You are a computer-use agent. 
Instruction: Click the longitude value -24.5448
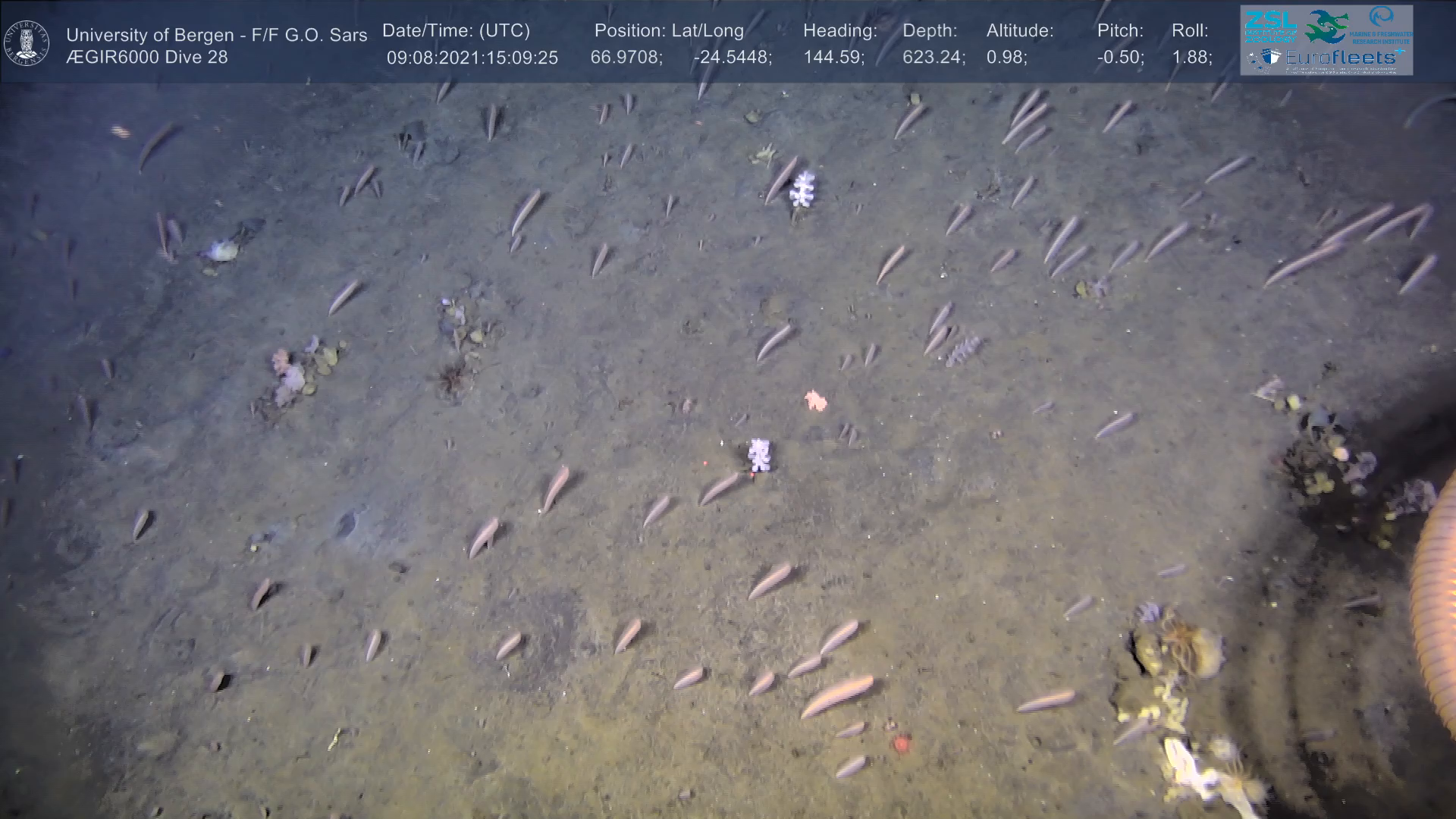coord(732,58)
